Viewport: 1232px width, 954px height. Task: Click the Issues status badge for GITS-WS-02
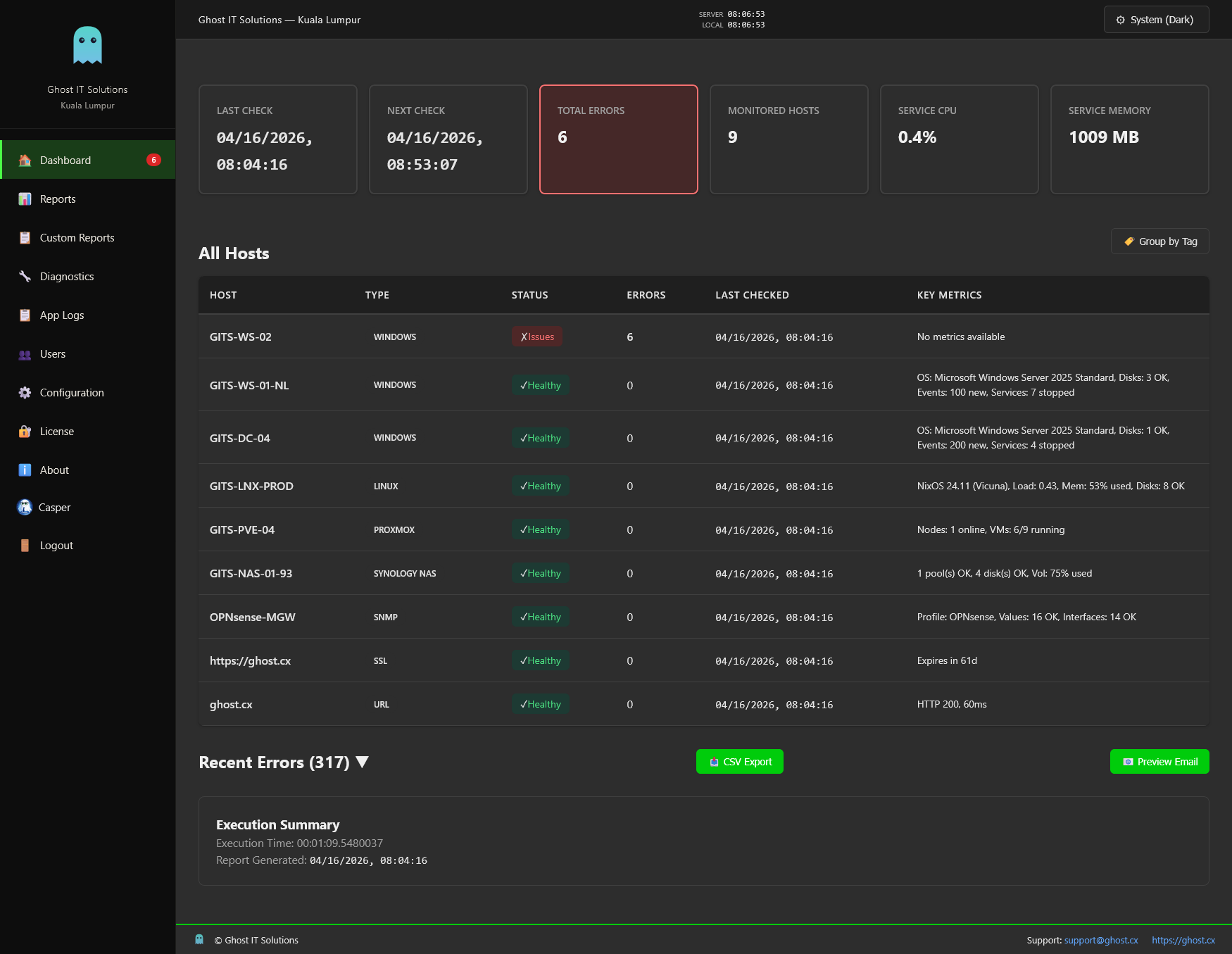(x=537, y=337)
